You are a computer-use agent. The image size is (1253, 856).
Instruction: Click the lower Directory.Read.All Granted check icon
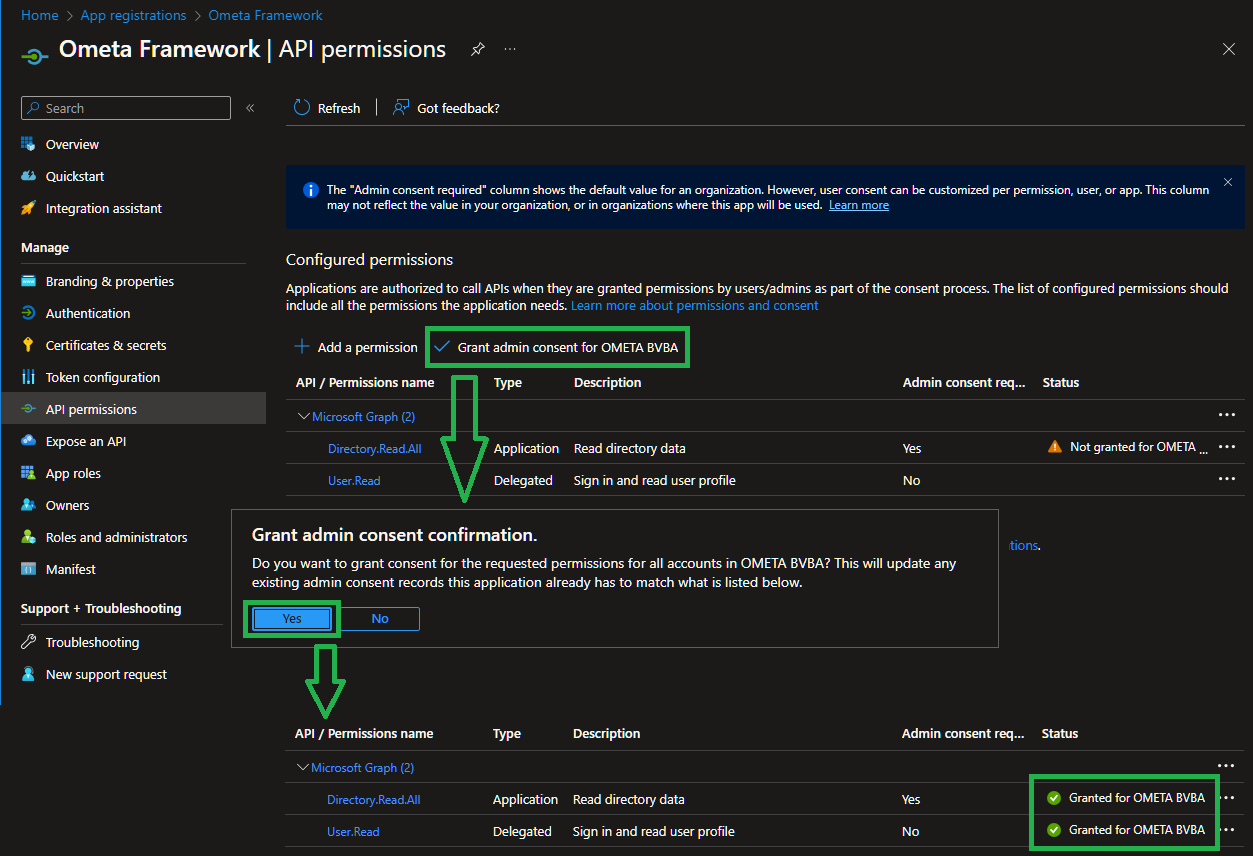[1054, 798]
